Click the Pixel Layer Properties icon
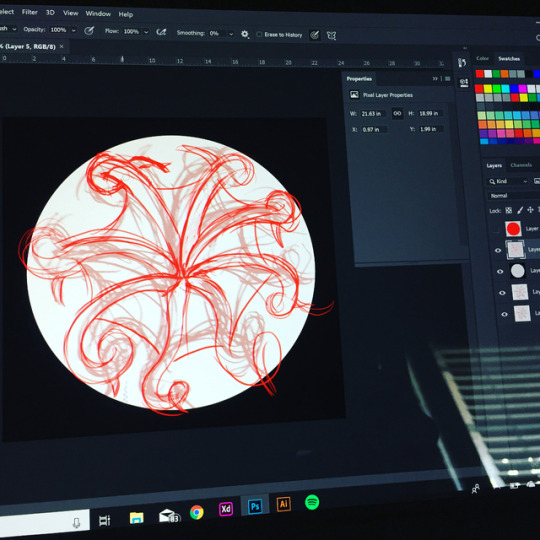The image size is (540, 540). pyautogui.click(x=354, y=94)
